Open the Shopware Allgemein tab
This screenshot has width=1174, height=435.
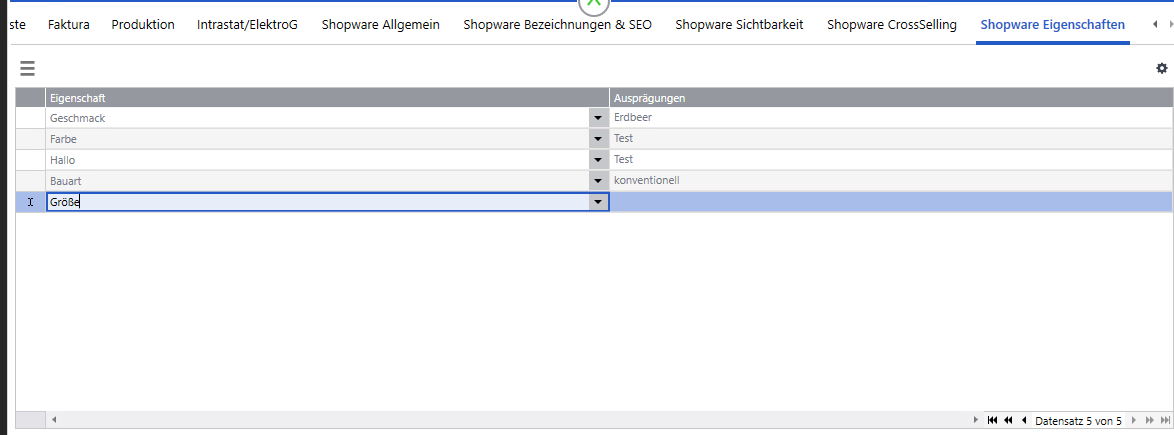[380, 25]
